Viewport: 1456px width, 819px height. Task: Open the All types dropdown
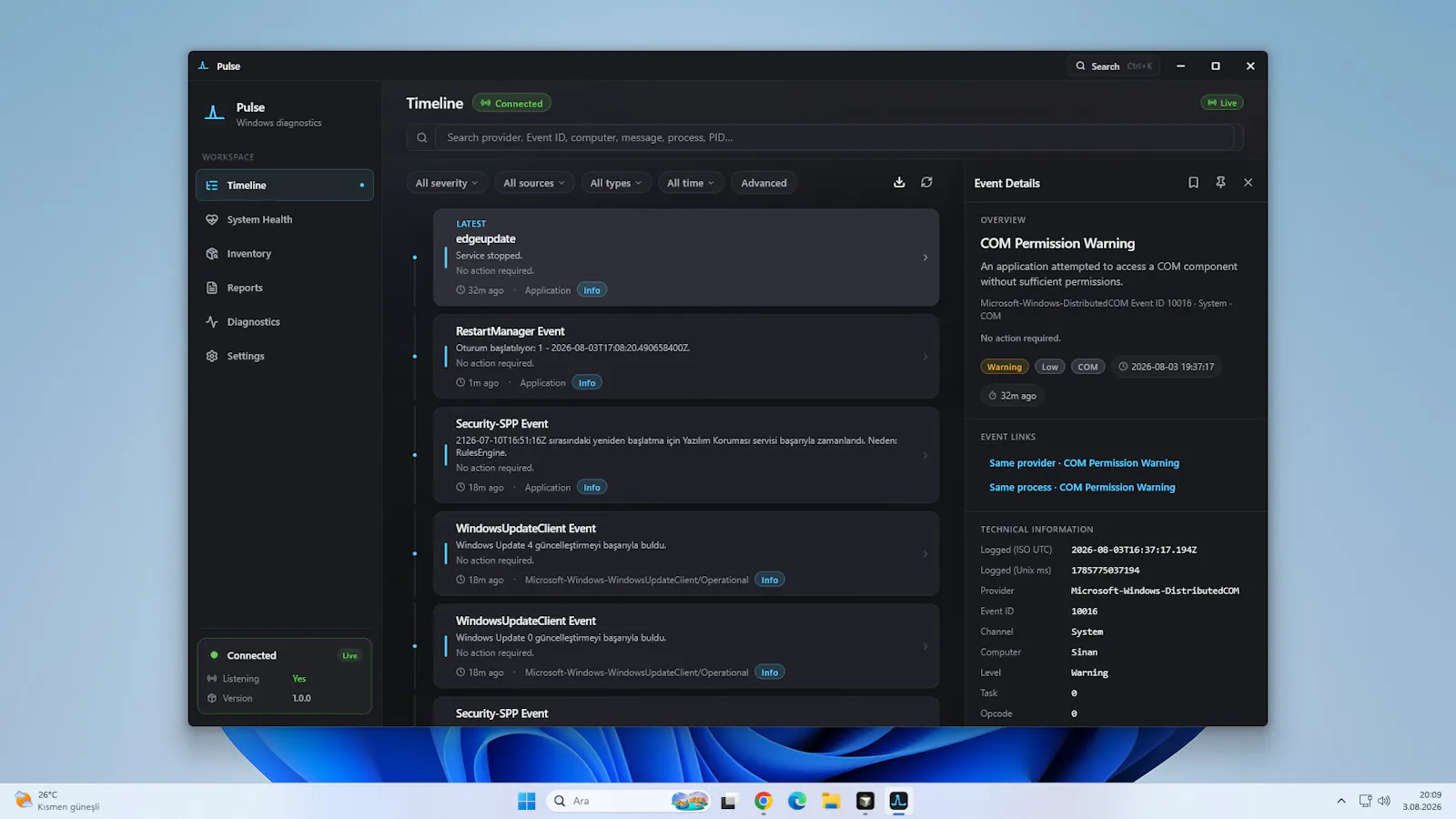(616, 183)
